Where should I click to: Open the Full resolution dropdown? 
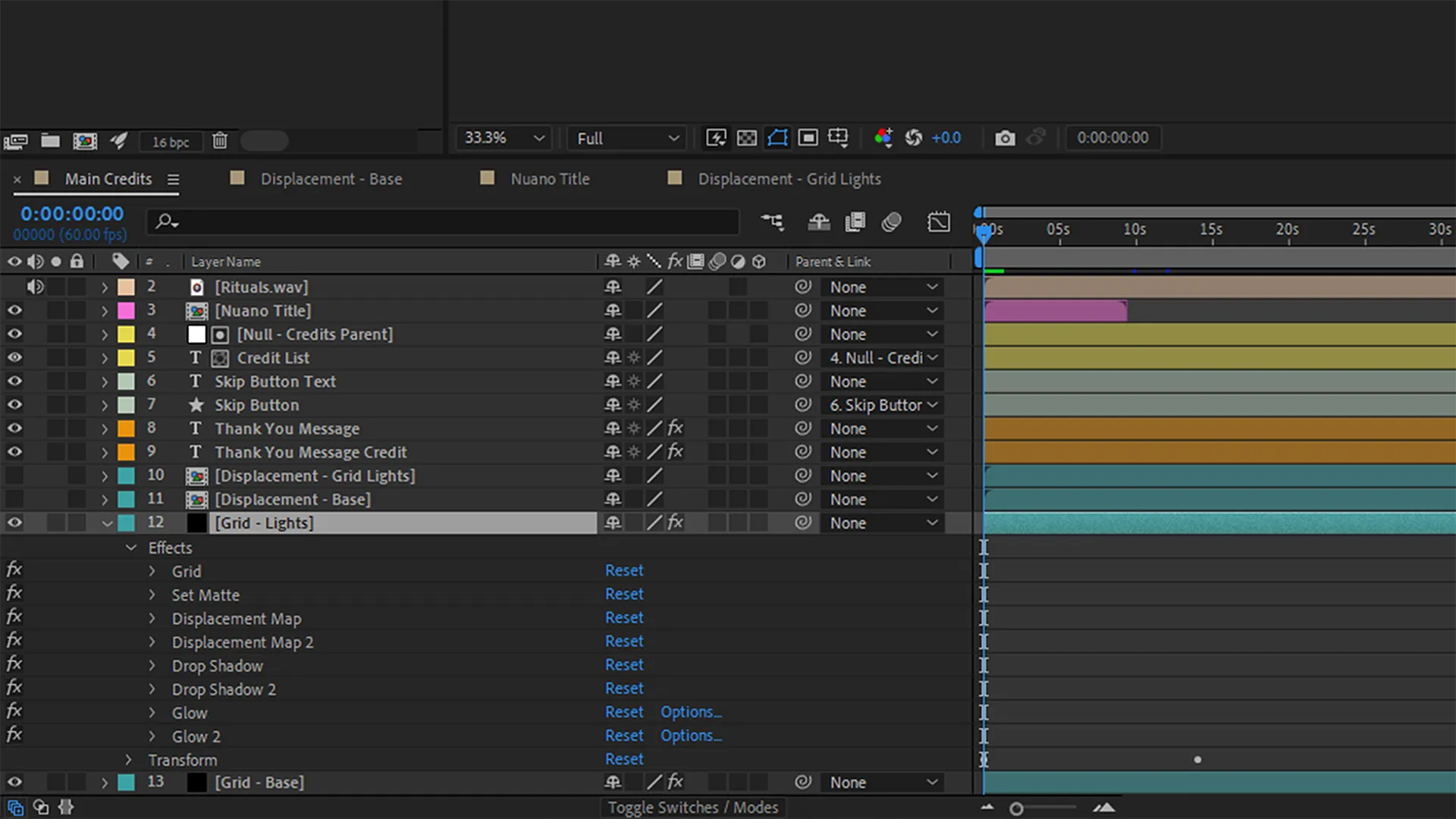[628, 138]
